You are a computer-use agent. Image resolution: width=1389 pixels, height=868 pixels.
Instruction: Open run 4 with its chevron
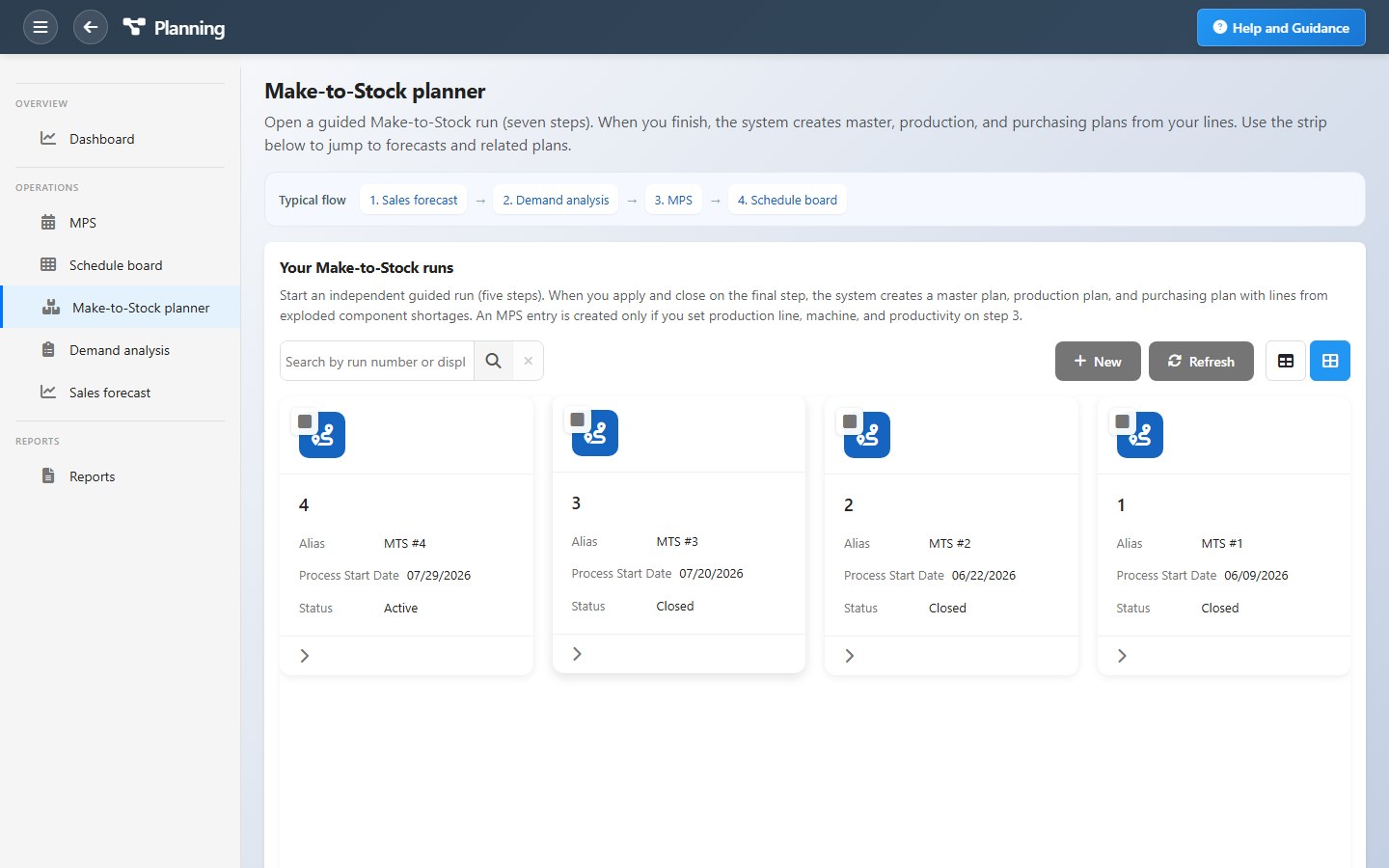[305, 656]
